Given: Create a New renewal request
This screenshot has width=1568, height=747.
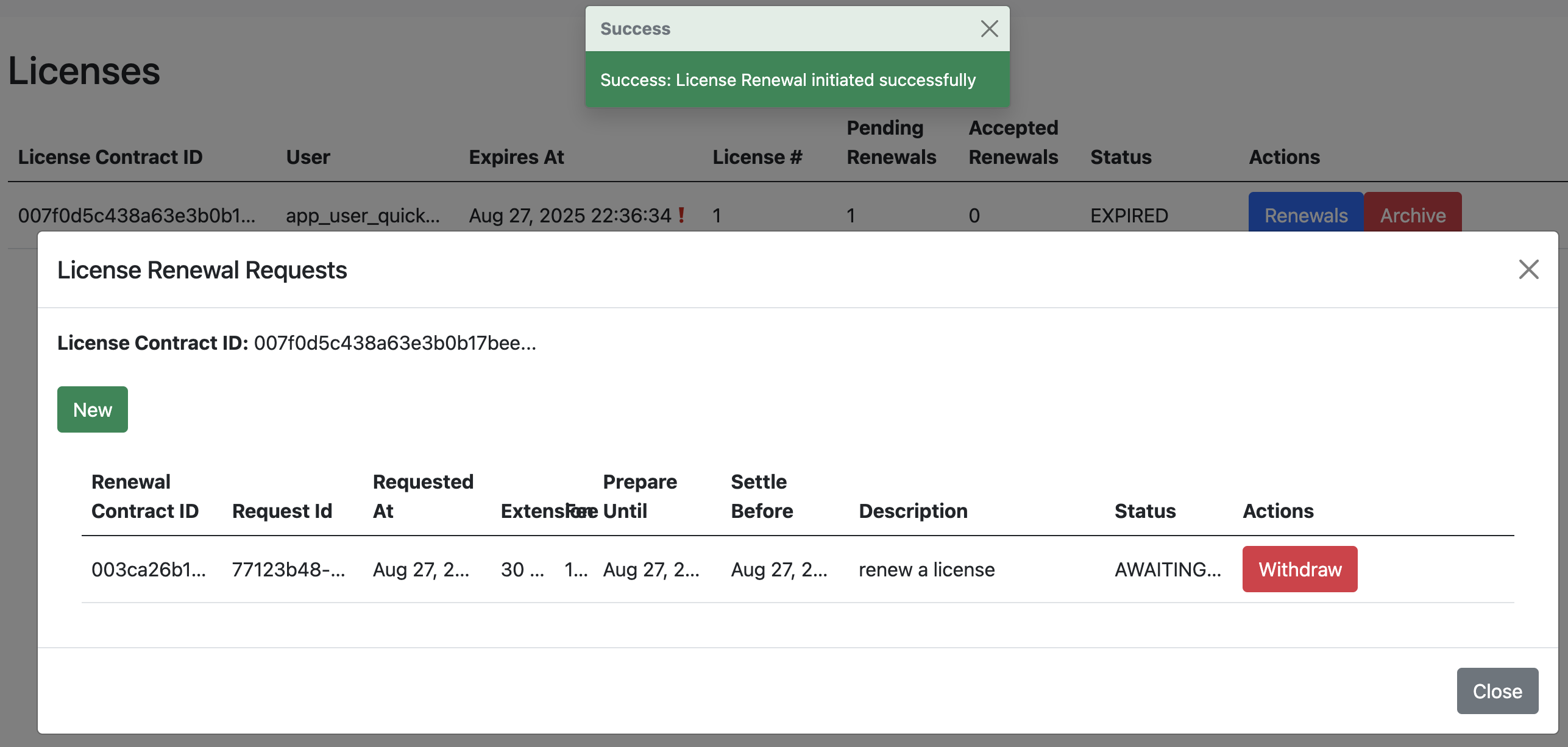Looking at the screenshot, I should coord(93,409).
